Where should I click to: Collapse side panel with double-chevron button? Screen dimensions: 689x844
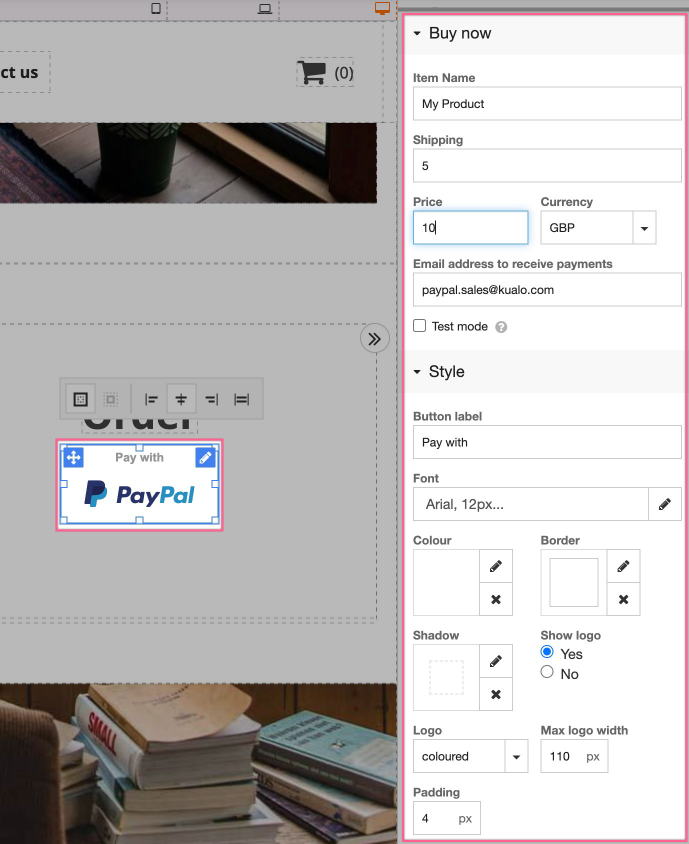[x=375, y=339]
